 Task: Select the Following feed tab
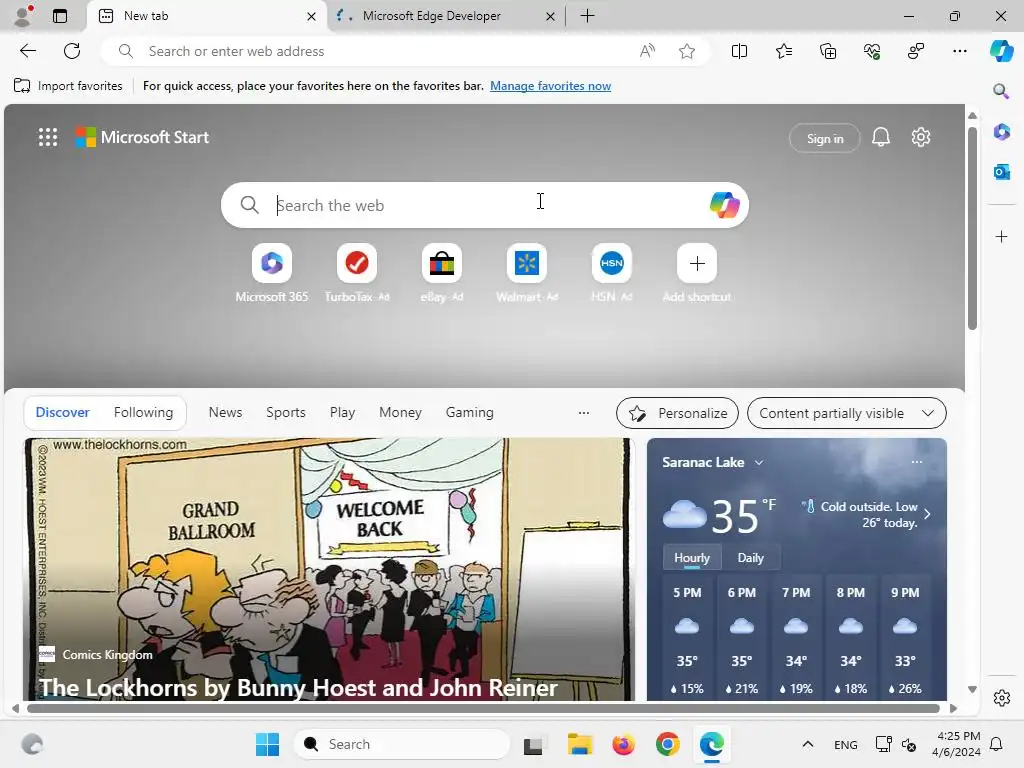pyautogui.click(x=143, y=413)
